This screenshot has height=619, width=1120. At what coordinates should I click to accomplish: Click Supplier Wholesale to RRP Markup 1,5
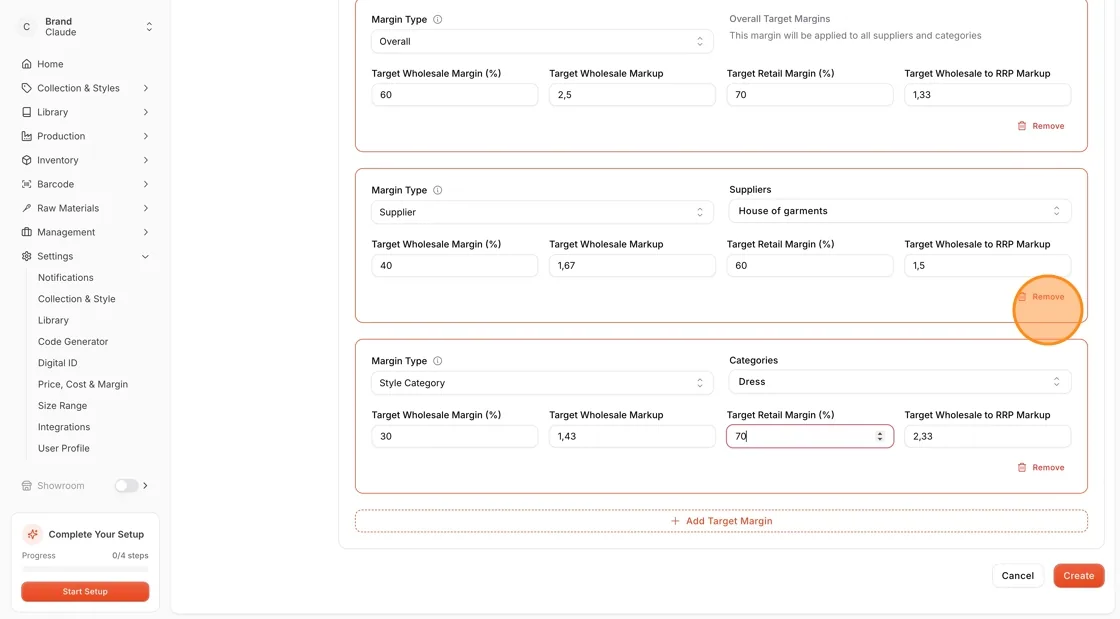pyautogui.click(x=988, y=266)
